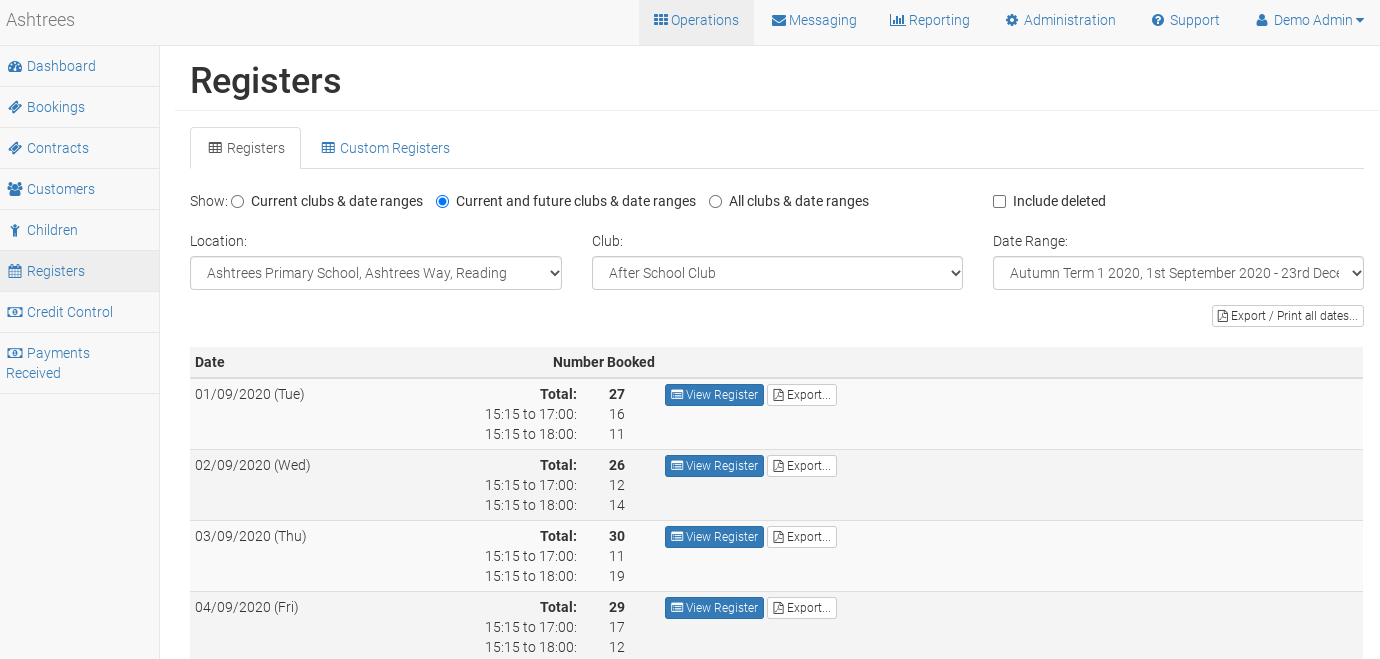Select 'All clubs & date ranges' option

pyautogui.click(x=716, y=202)
